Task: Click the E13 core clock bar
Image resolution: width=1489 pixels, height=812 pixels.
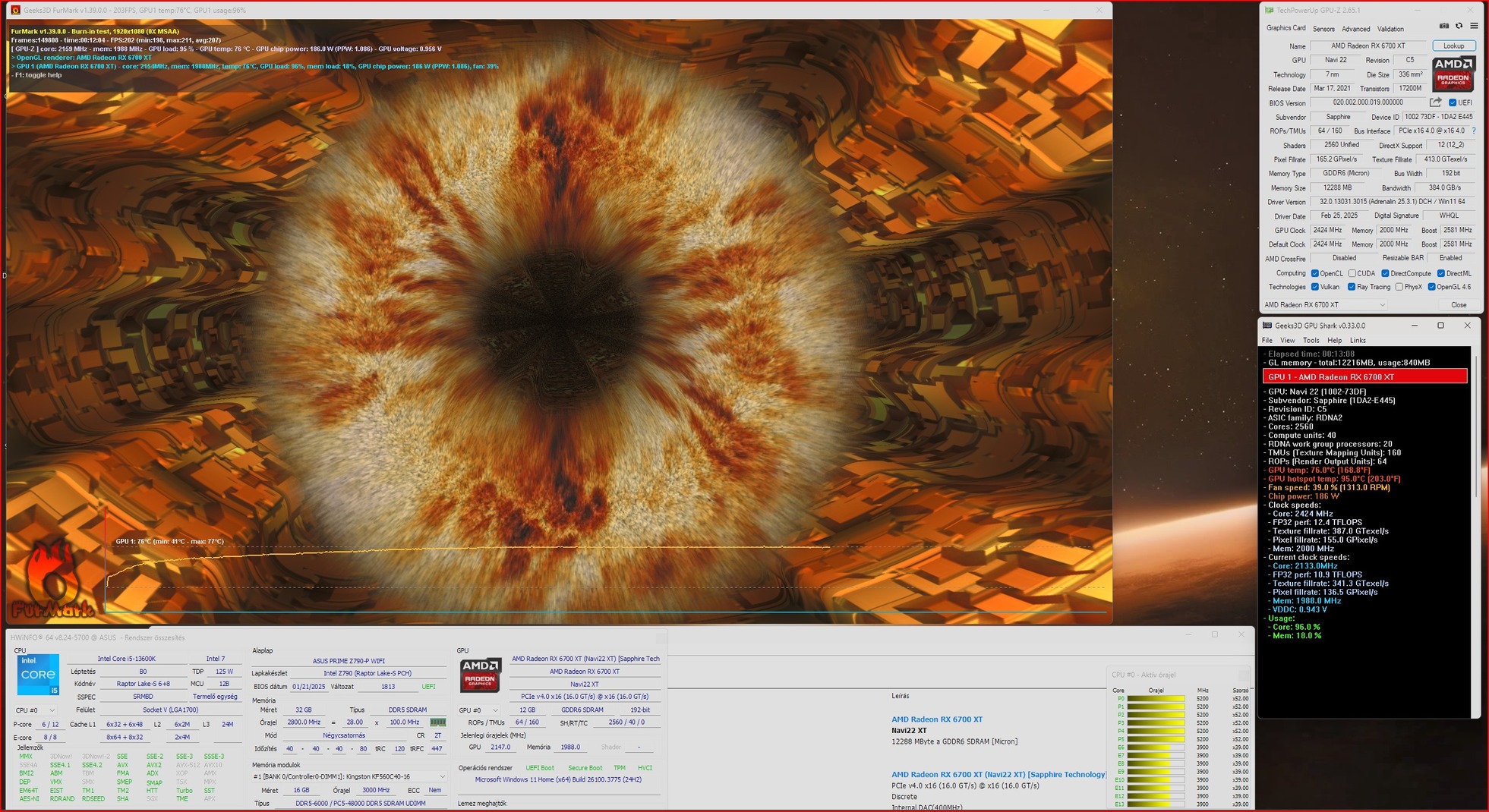Action: (x=1156, y=804)
